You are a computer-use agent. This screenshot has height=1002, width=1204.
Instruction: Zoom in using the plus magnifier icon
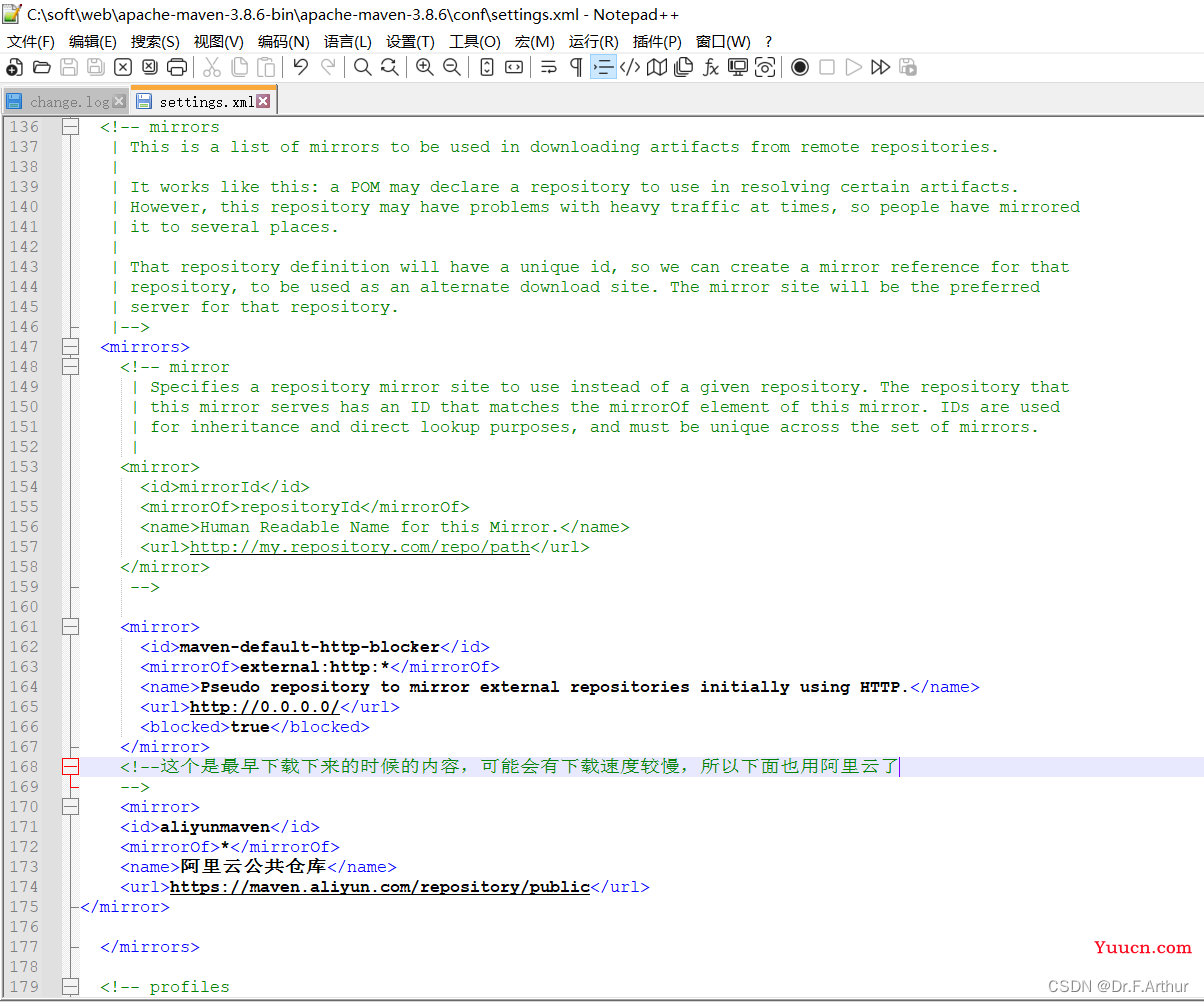[x=424, y=67]
